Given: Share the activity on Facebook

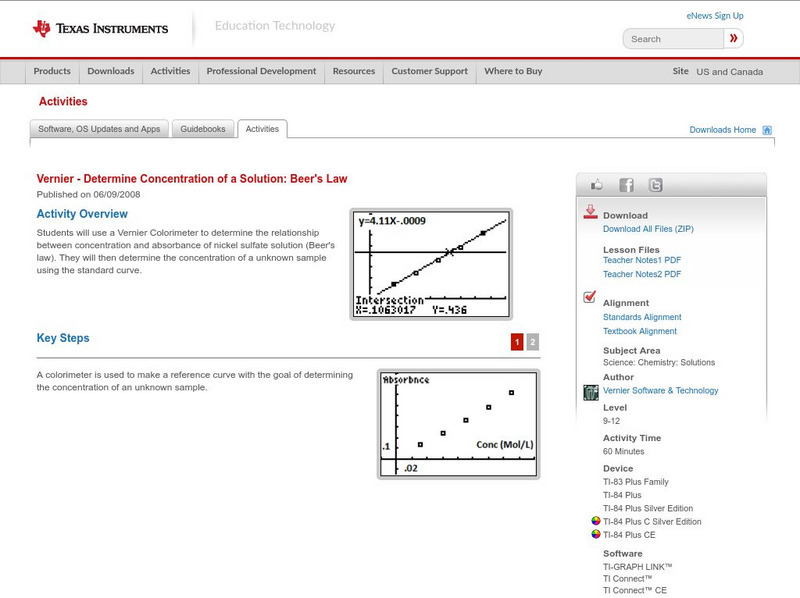Looking at the screenshot, I should (x=625, y=184).
